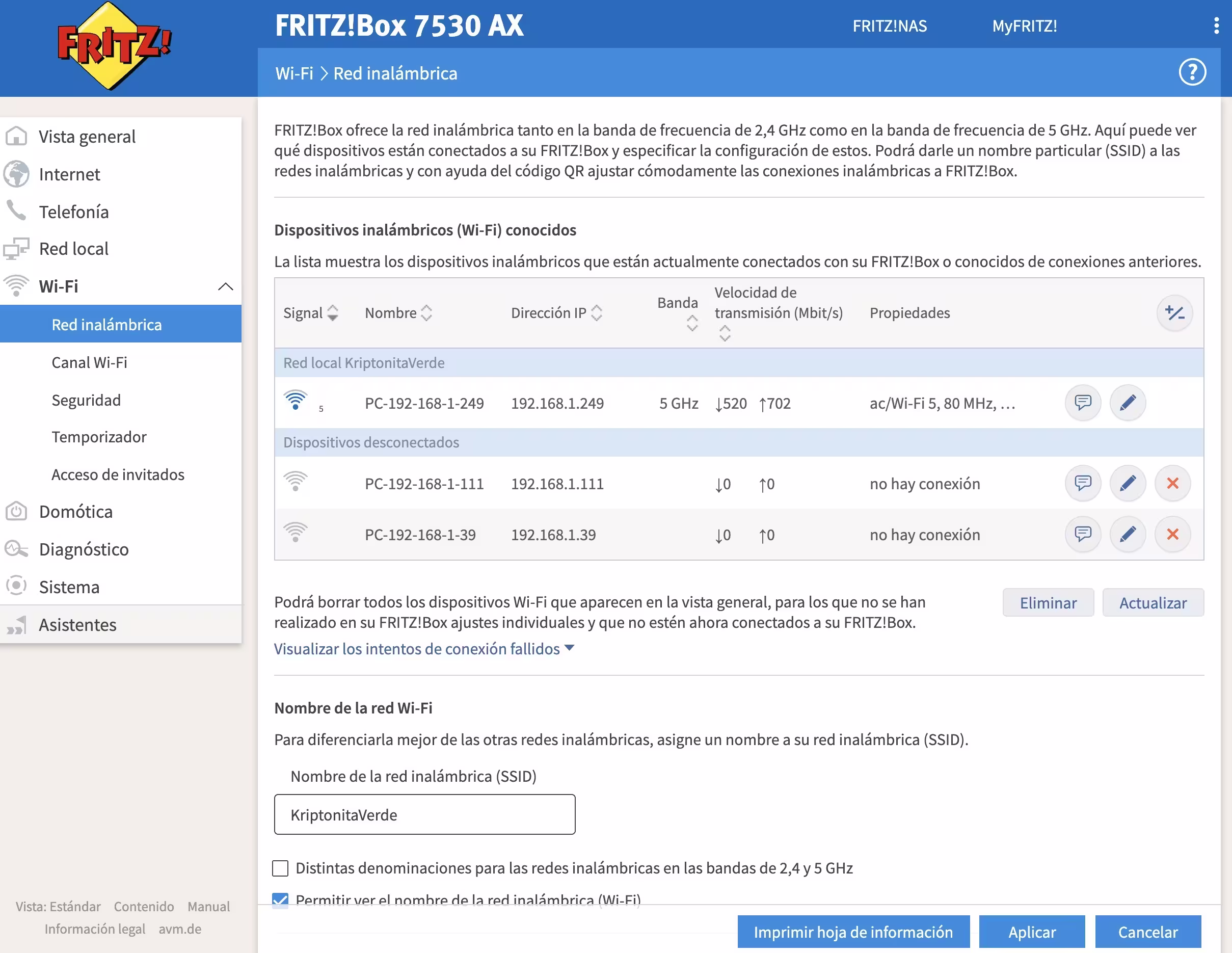
Task: Click the Internet globe icon
Action: pos(16,174)
